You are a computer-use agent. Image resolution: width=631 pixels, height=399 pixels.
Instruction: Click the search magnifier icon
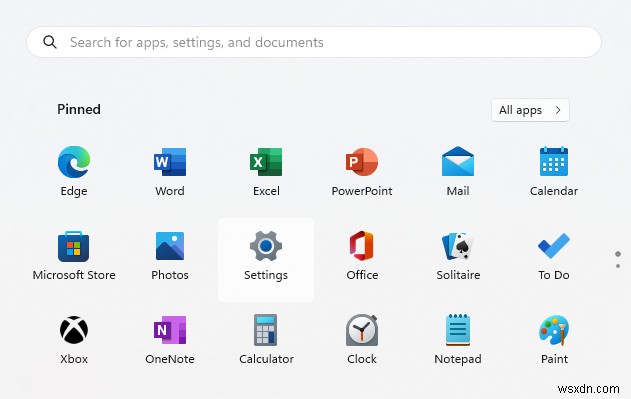pyautogui.click(x=50, y=42)
